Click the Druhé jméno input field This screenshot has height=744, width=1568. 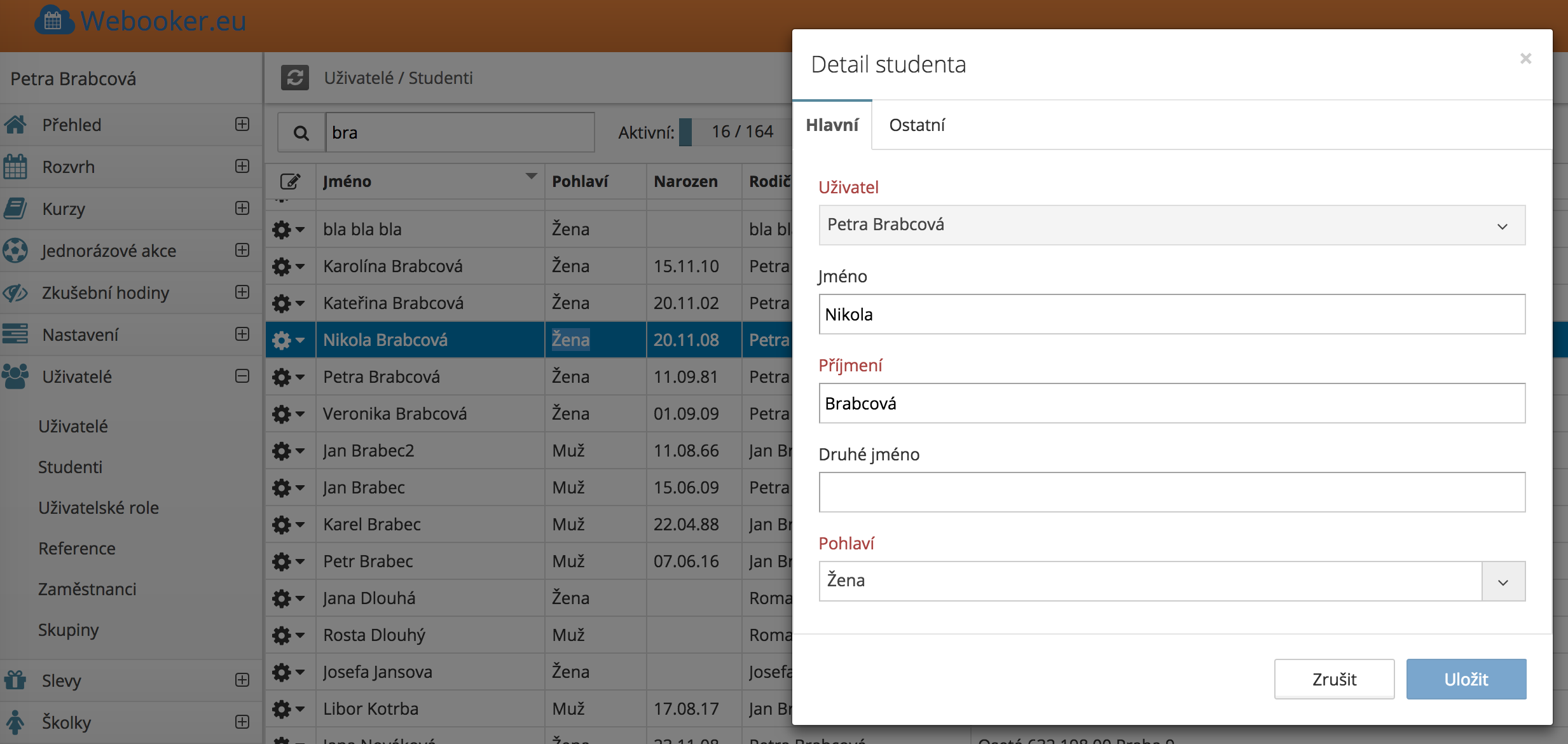click(x=1171, y=492)
